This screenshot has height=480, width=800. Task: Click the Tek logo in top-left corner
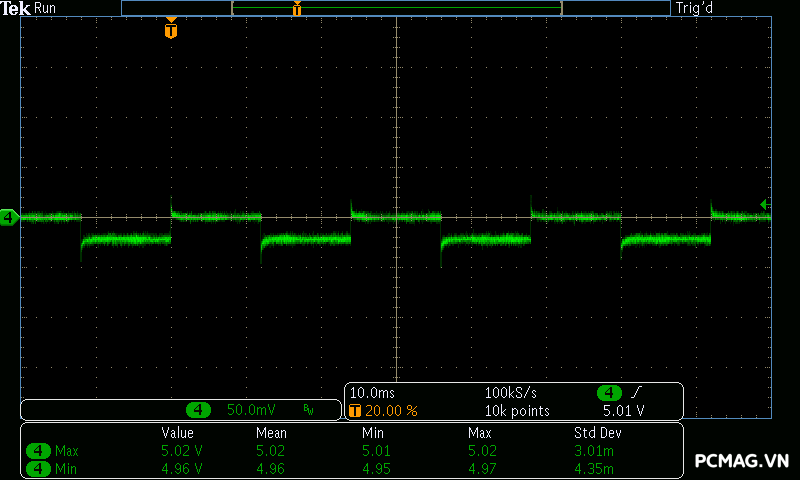(x=16, y=8)
